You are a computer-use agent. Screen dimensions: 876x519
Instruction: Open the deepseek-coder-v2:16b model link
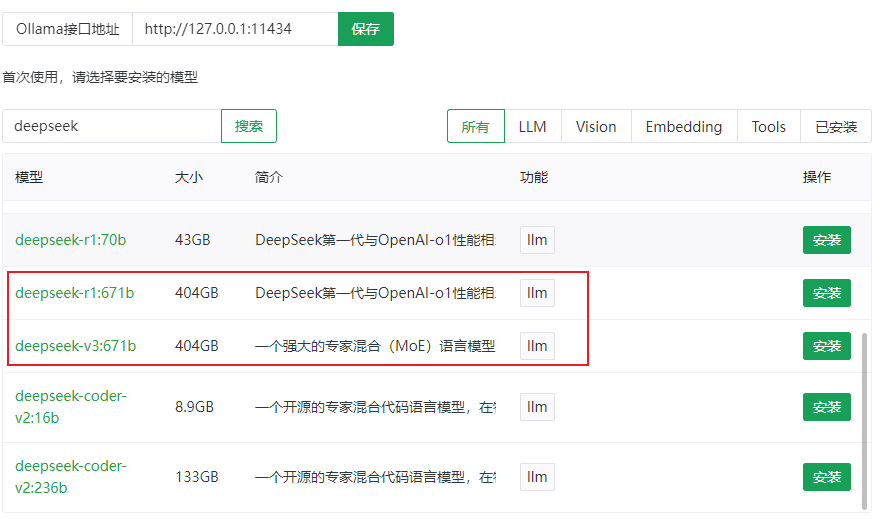(x=71, y=407)
